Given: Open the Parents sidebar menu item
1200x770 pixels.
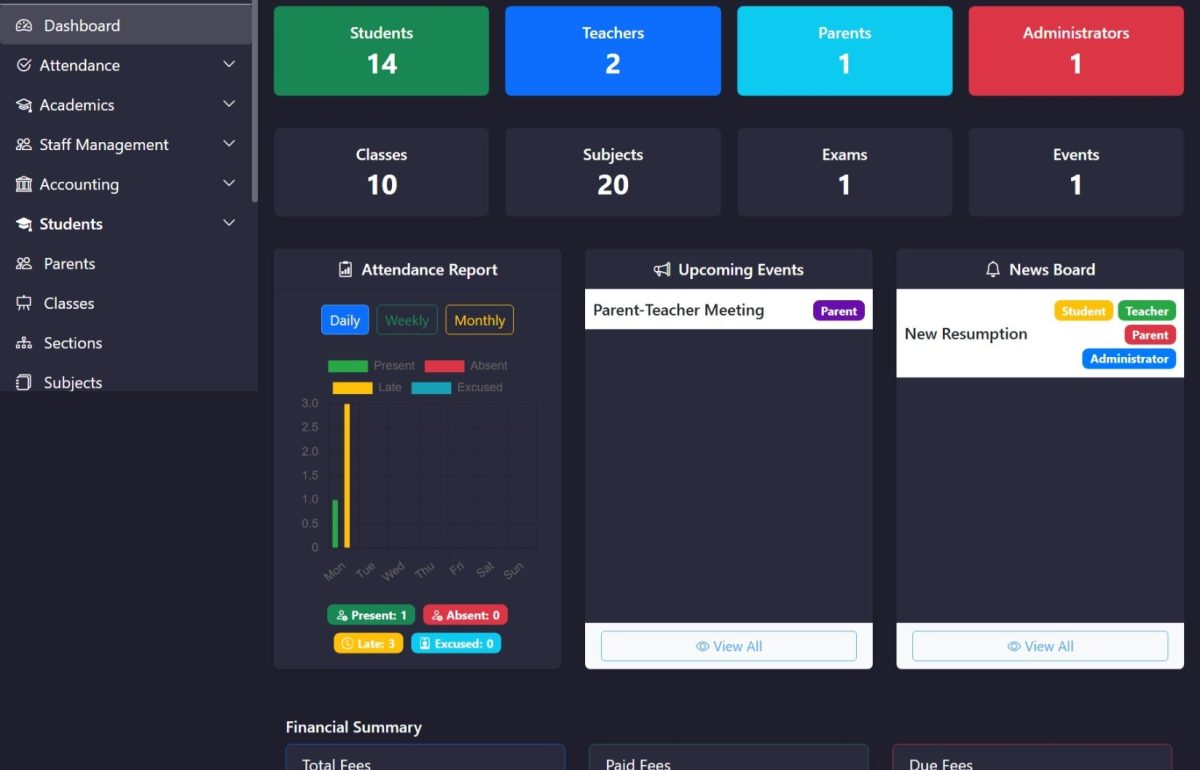Looking at the screenshot, I should pos(70,264).
